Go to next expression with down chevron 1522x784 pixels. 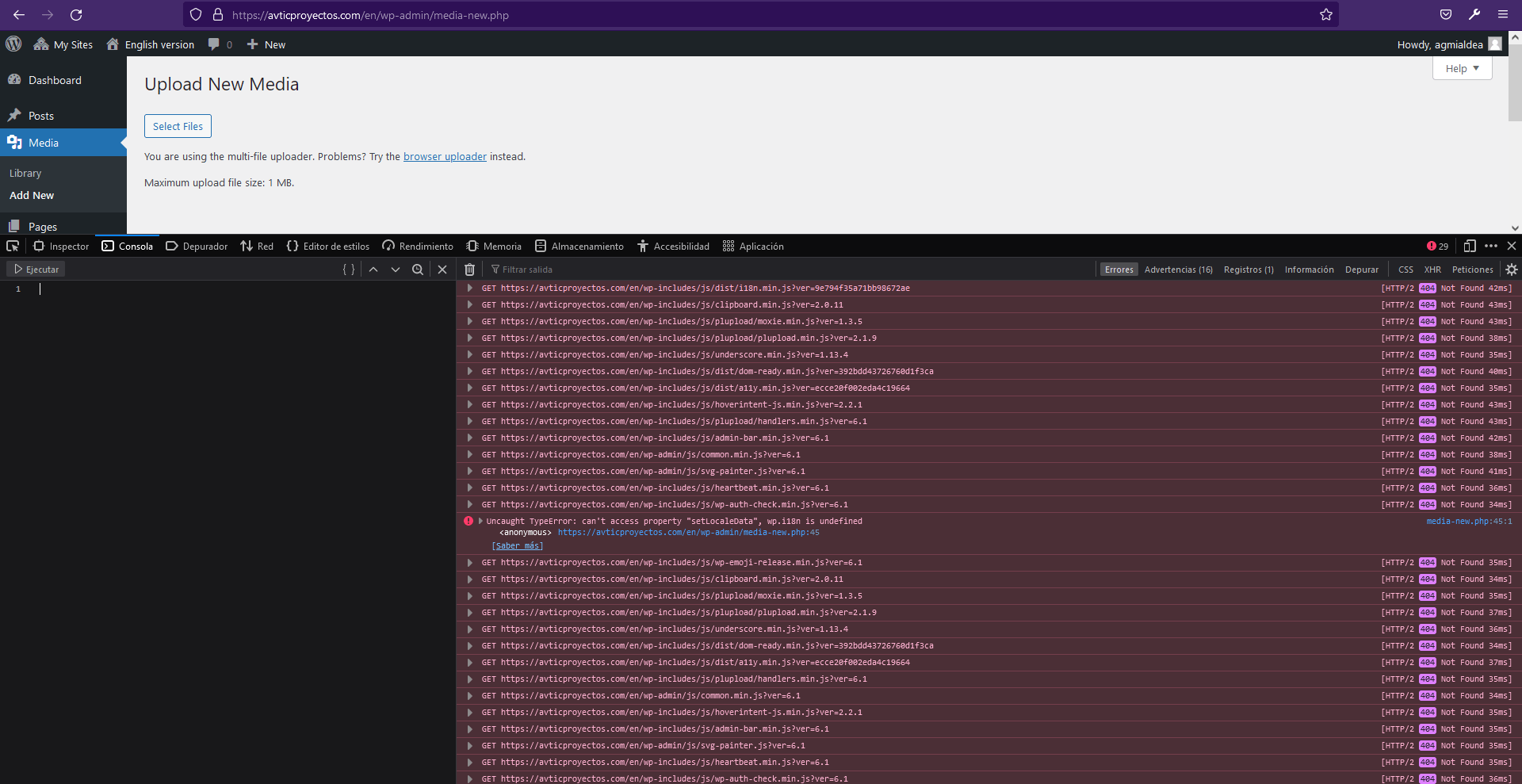pos(396,270)
